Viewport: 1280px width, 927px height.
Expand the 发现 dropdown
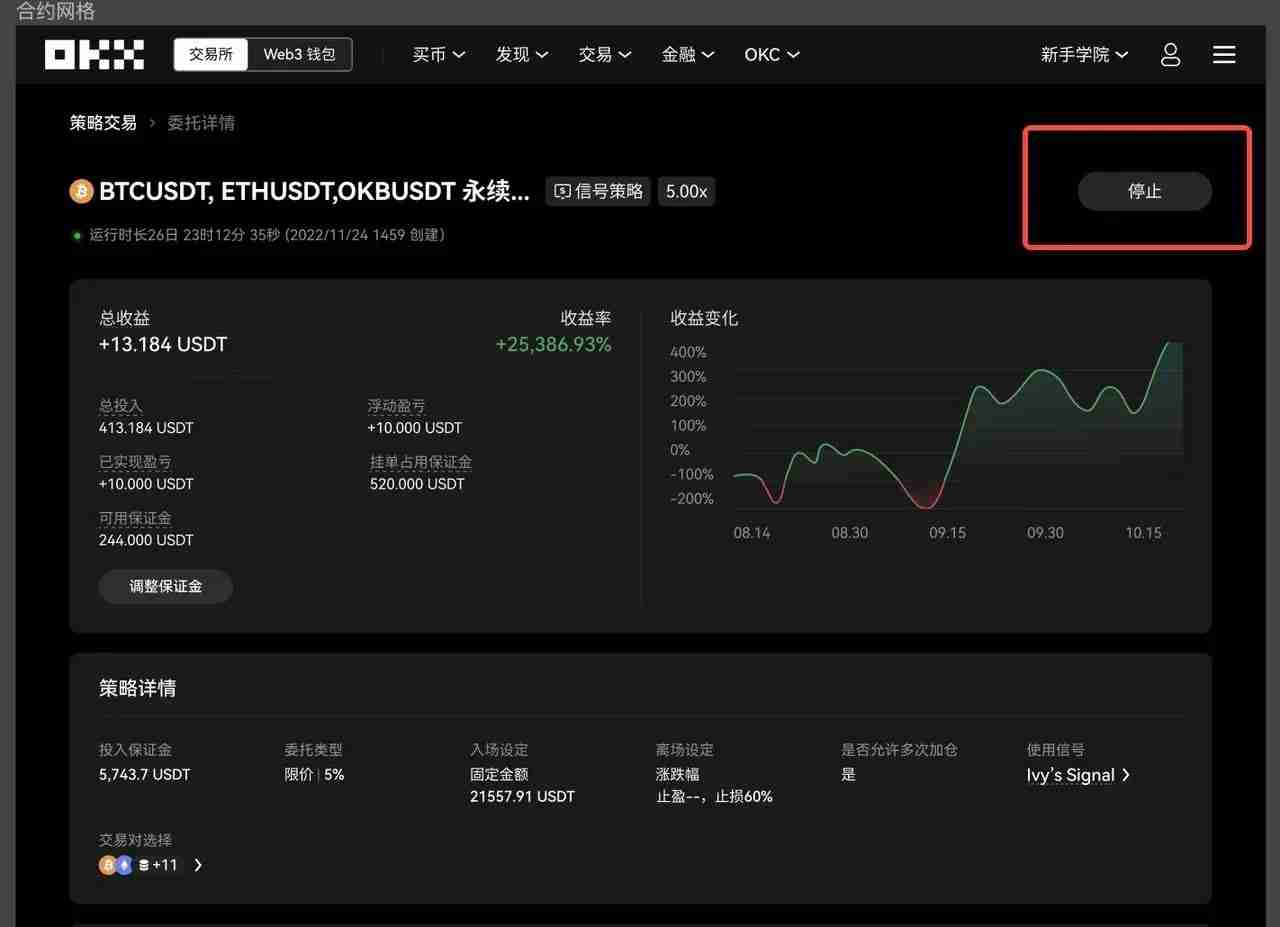click(522, 55)
